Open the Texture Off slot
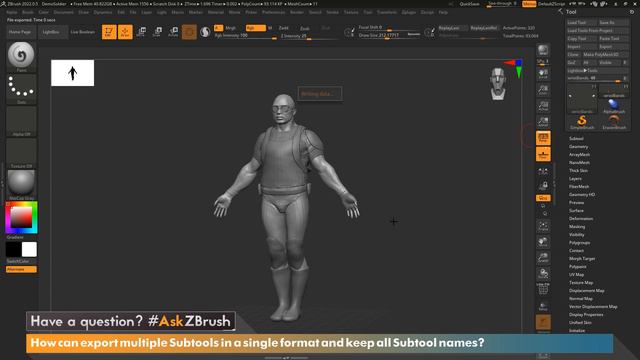The height and width of the screenshot is (360, 640). (21, 153)
